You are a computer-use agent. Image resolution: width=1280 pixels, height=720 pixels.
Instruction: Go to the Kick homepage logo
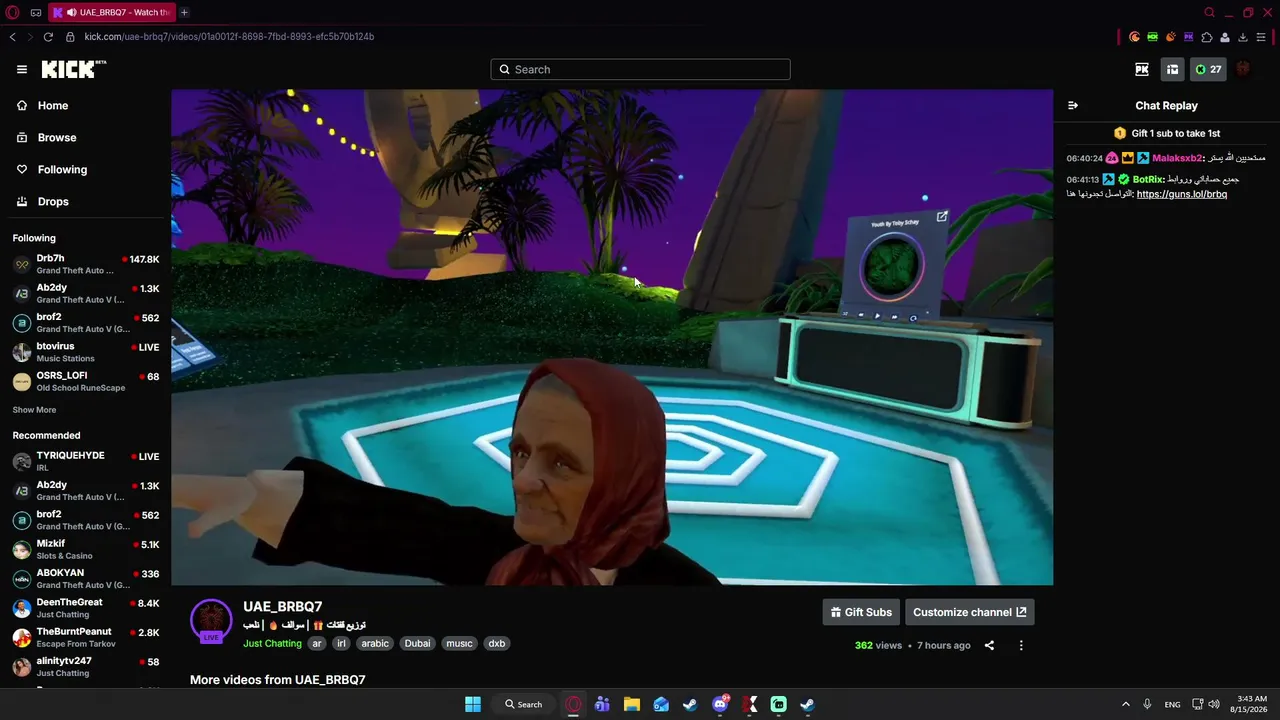click(x=73, y=69)
